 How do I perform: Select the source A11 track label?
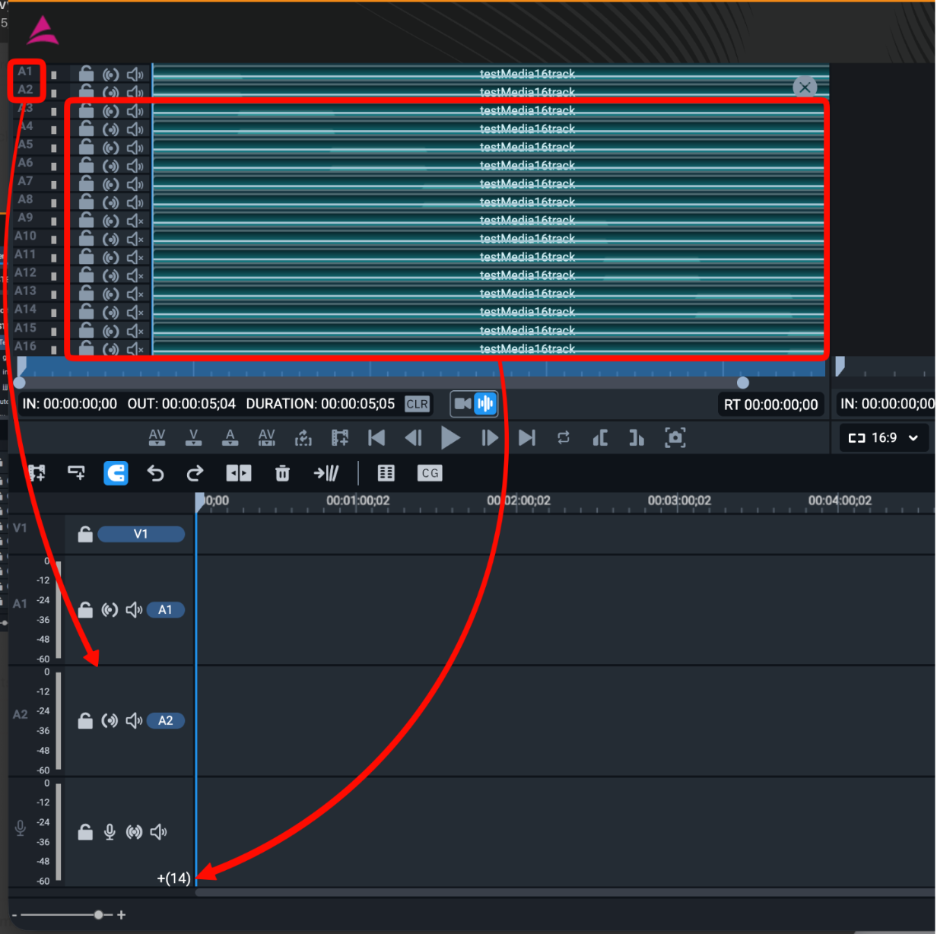click(x=25, y=254)
